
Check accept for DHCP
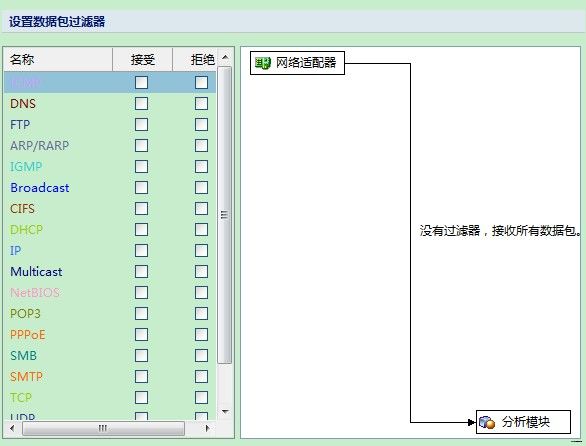point(141,229)
